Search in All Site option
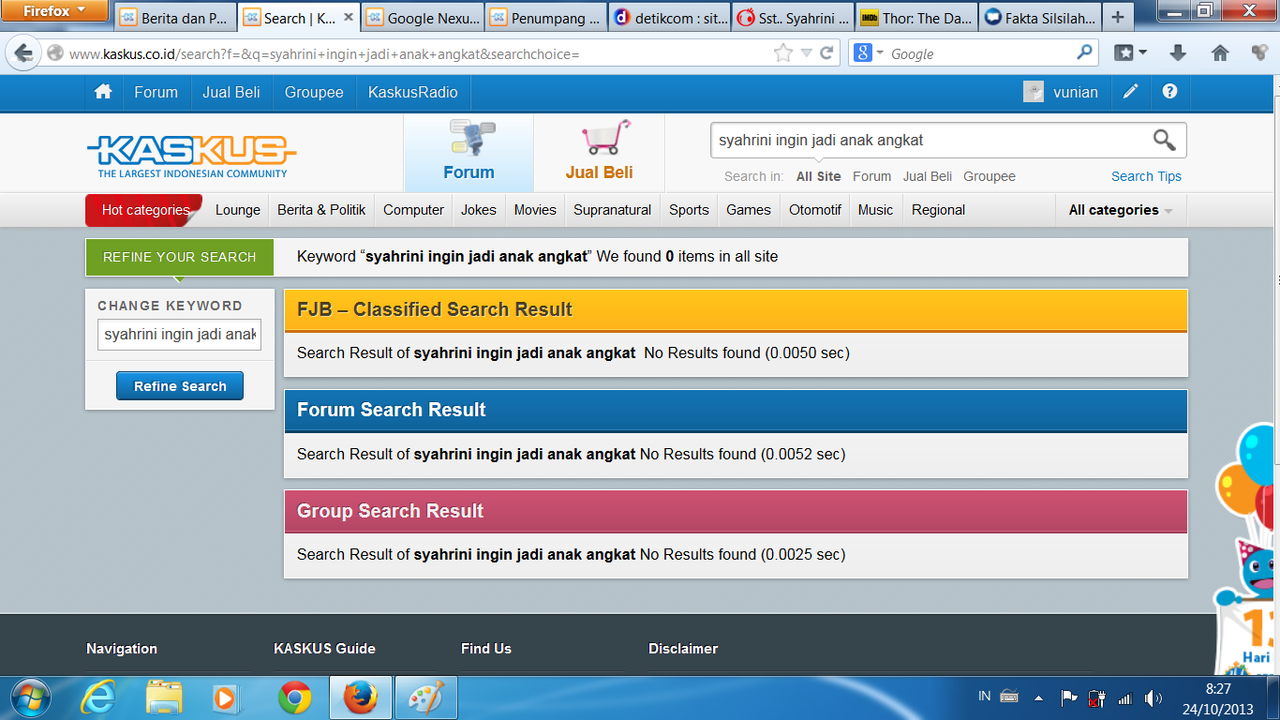This screenshot has width=1280, height=720. click(818, 176)
